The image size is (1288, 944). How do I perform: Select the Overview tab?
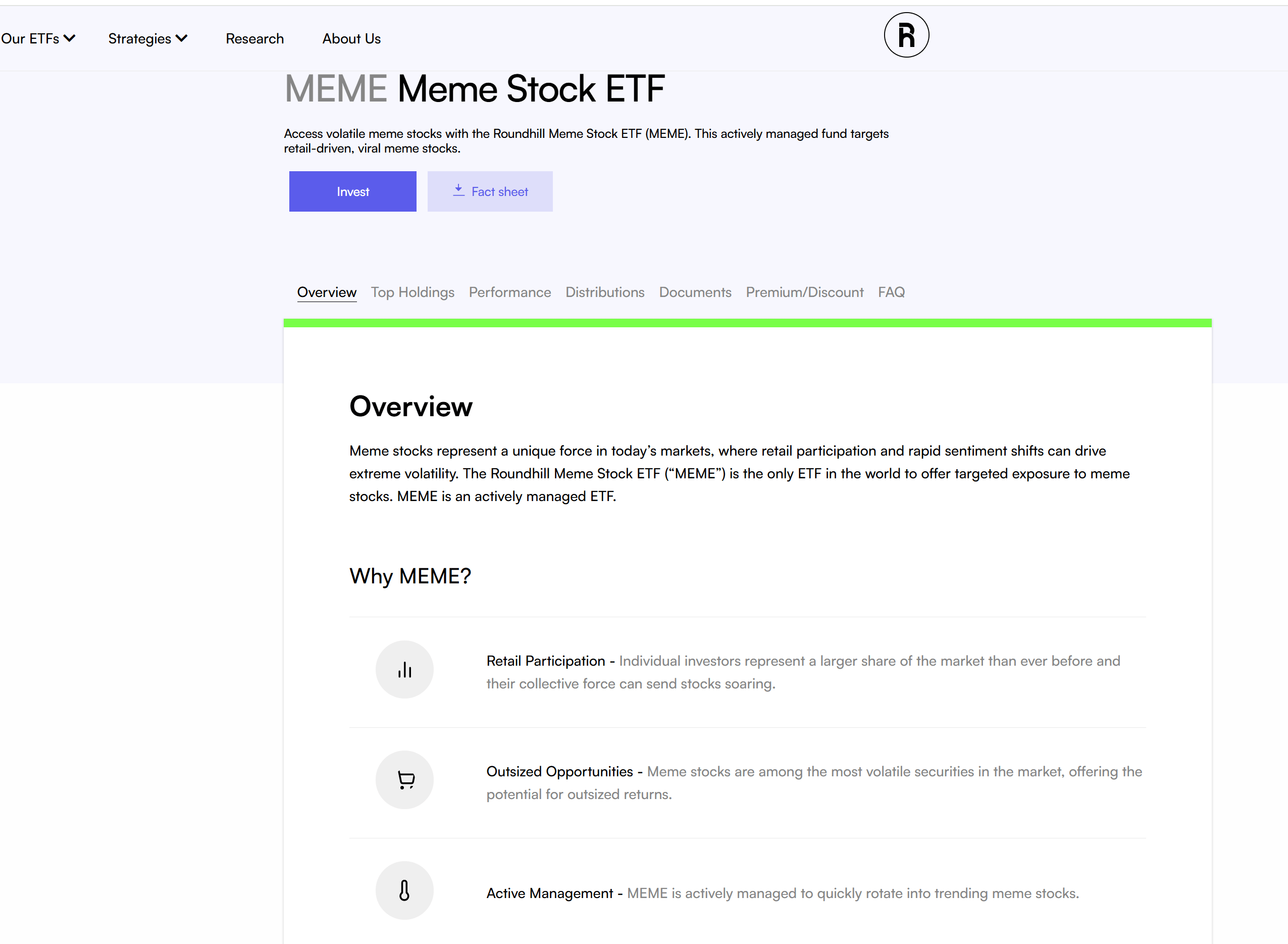point(327,292)
